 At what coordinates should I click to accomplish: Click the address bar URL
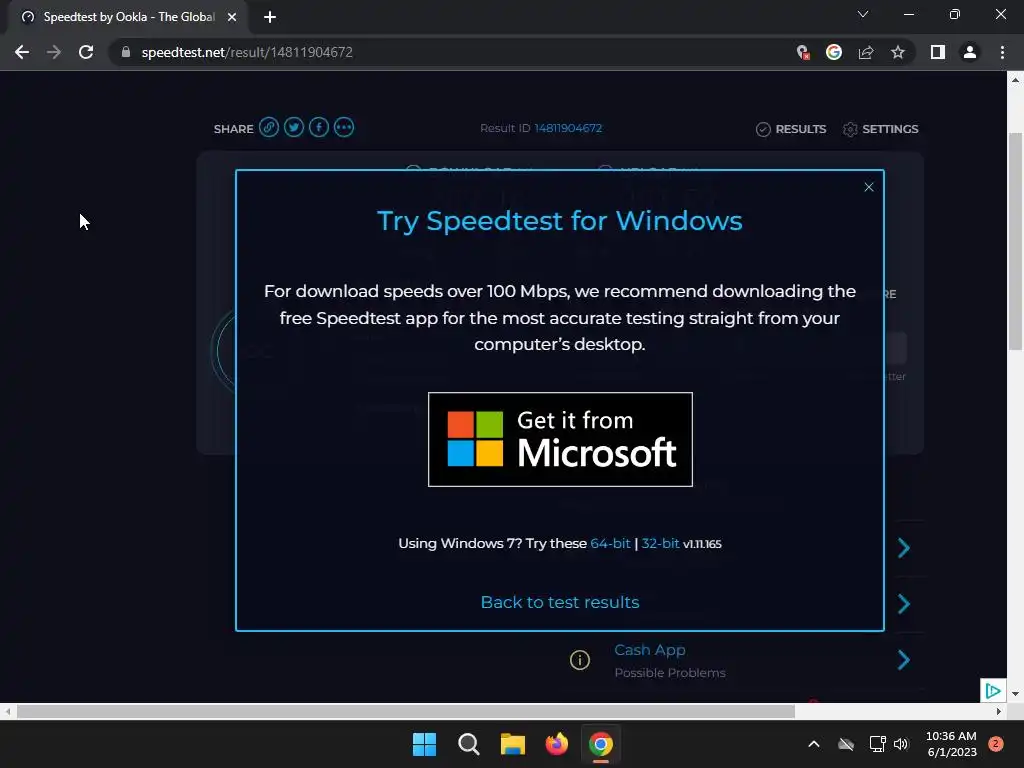(247, 52)
